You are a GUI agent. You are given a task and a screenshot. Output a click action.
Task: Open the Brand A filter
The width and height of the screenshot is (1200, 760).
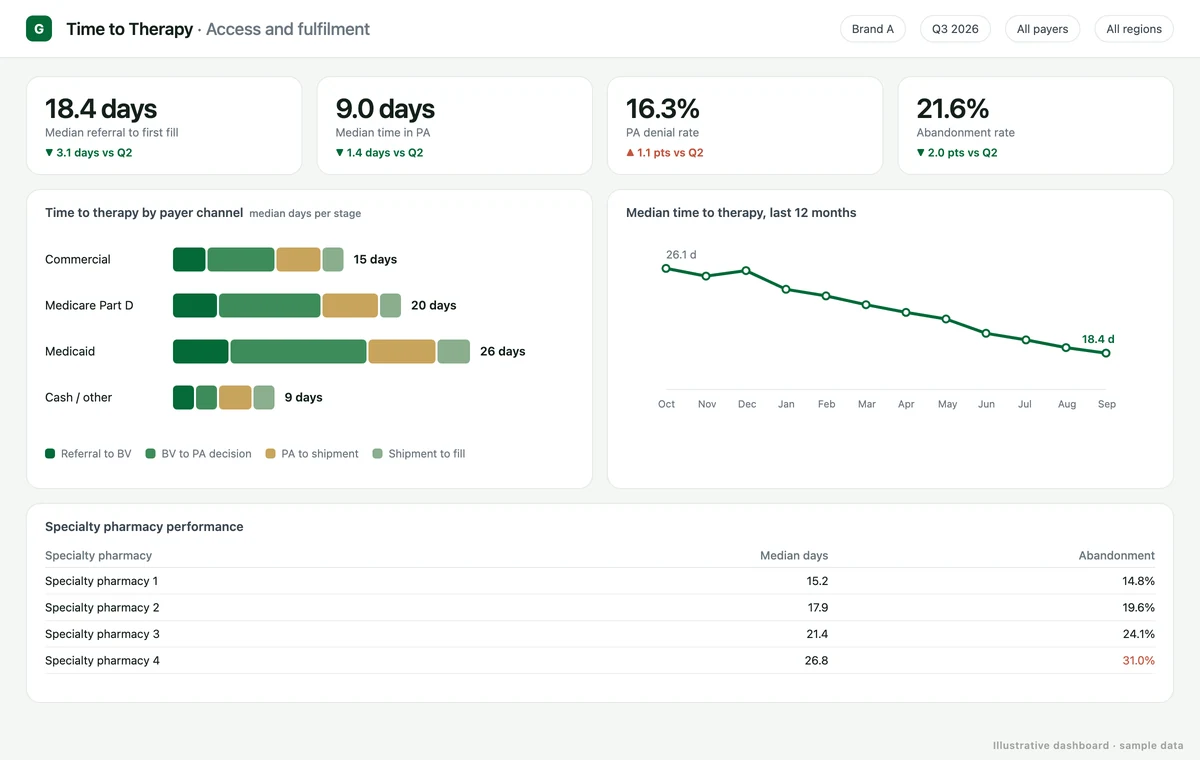[873, 29]
